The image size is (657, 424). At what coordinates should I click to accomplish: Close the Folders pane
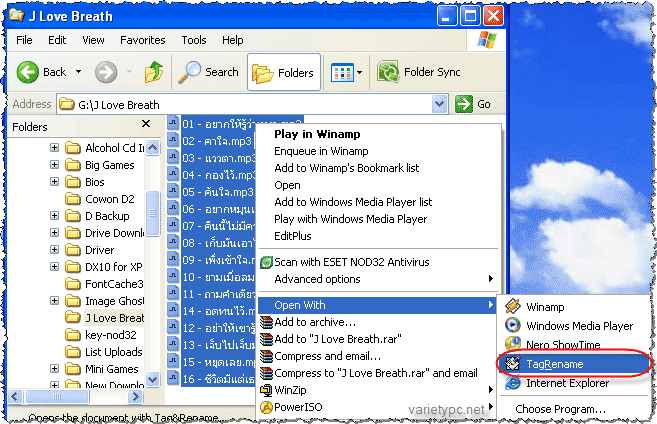(146, 124)
